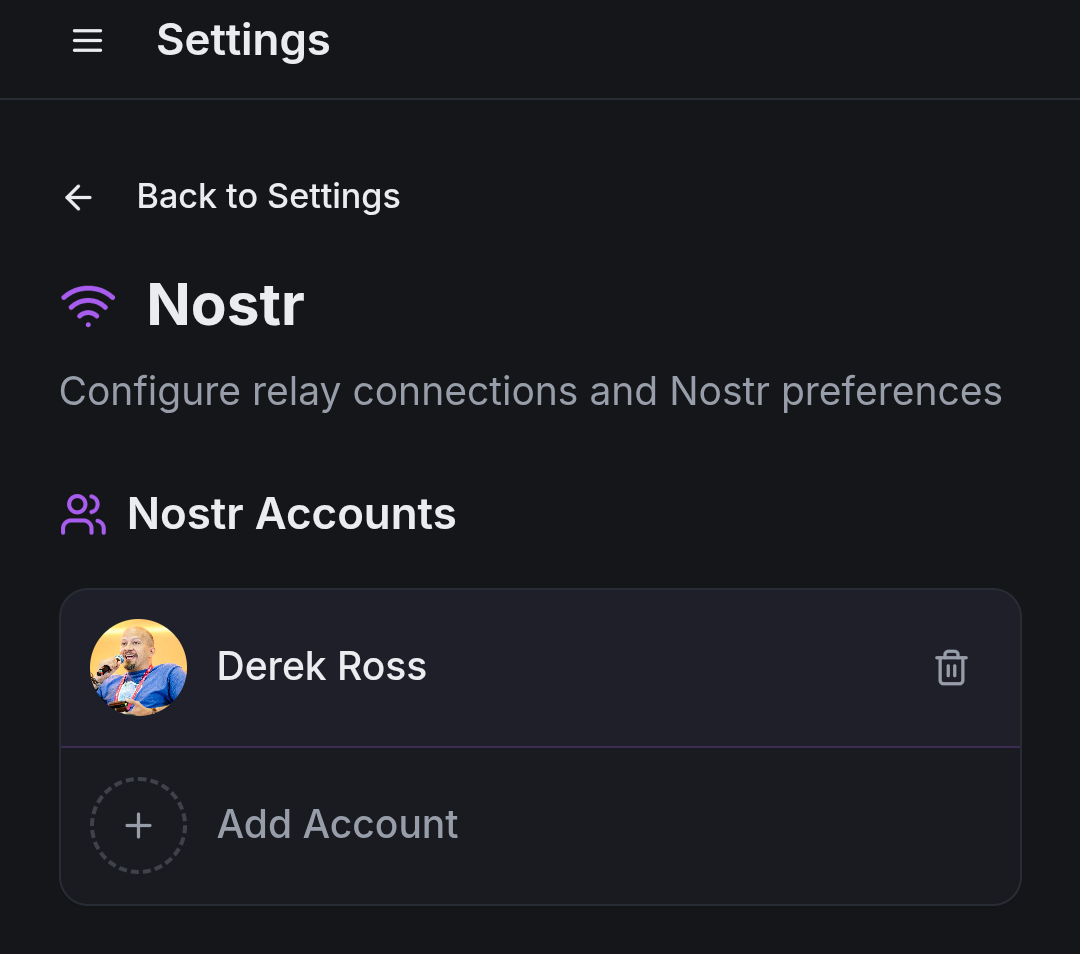Delete Derek Ross using the trash icon
Image resolution: width=1080 pixels, height=954 pixels.
coord(950,667)
